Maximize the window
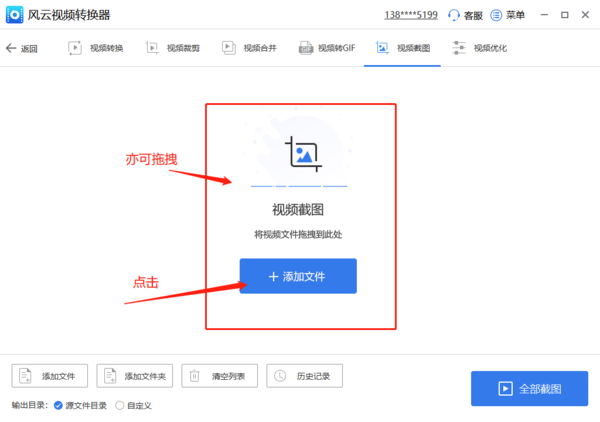This screenshot has height=422, width=600. [x=564, y=15]
